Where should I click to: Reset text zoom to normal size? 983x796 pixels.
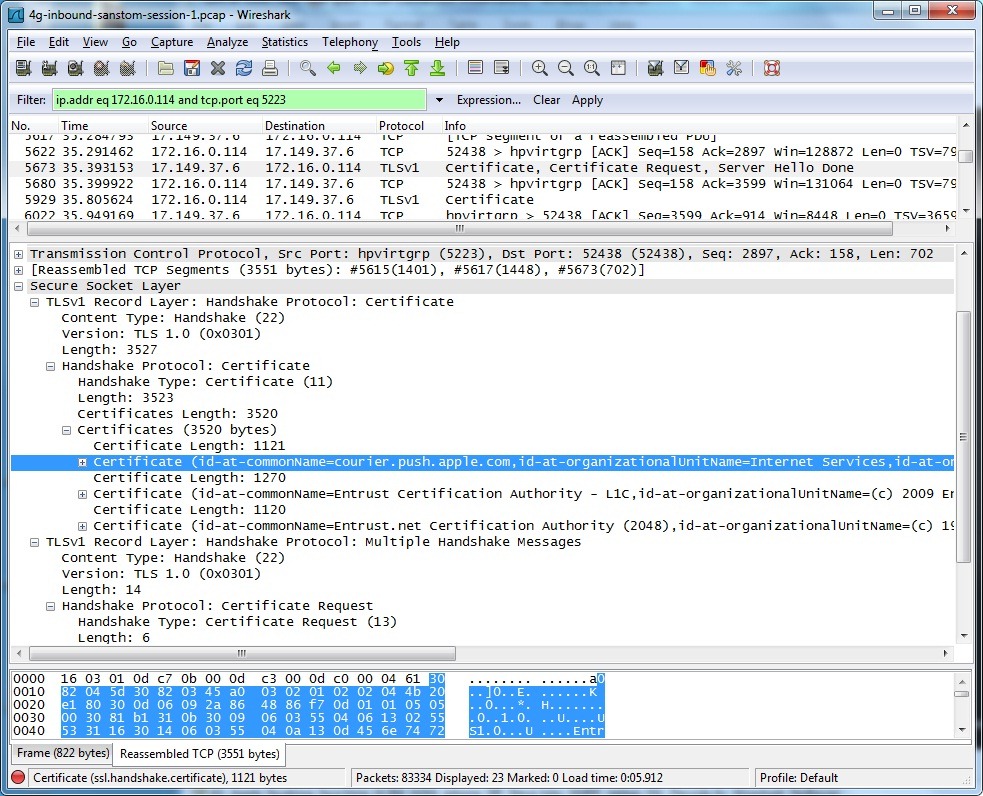pos(591,68)
